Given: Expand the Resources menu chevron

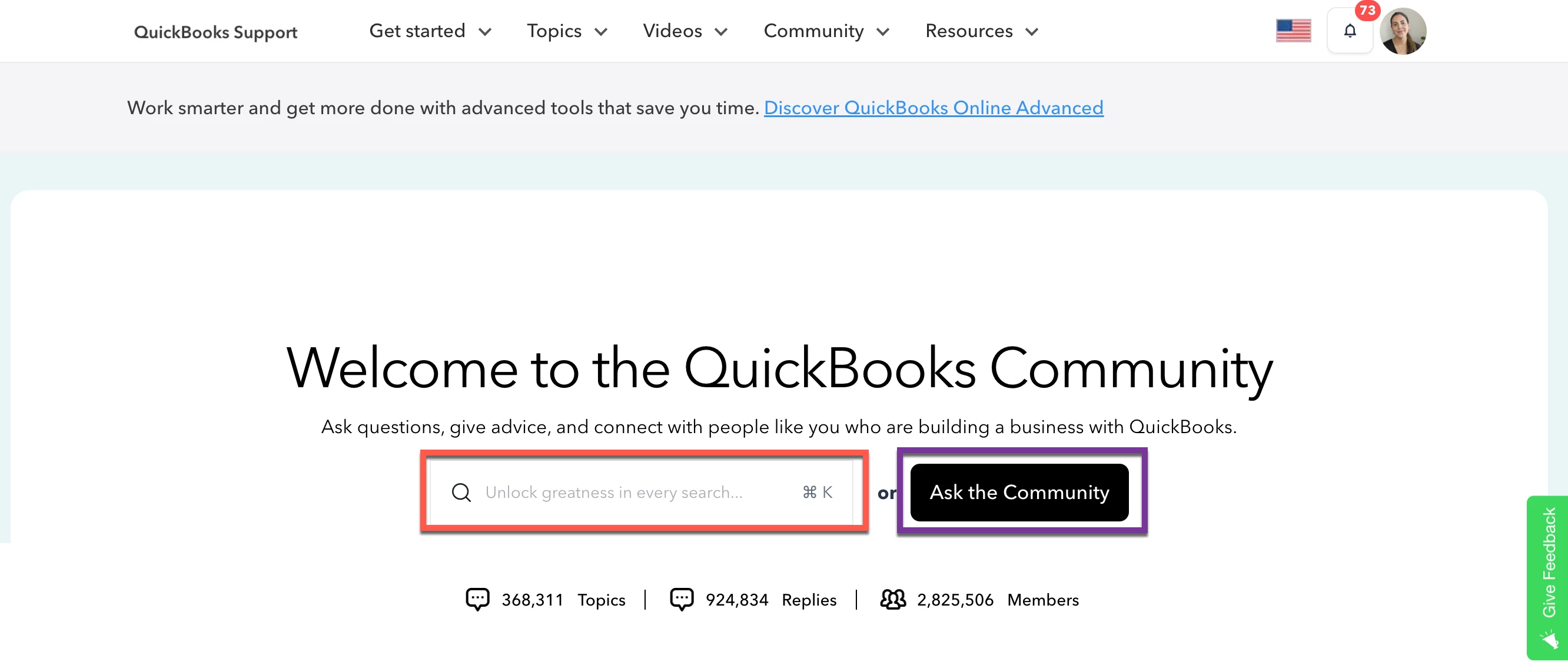Looking at the screenshot, I should pos(1032,32).
